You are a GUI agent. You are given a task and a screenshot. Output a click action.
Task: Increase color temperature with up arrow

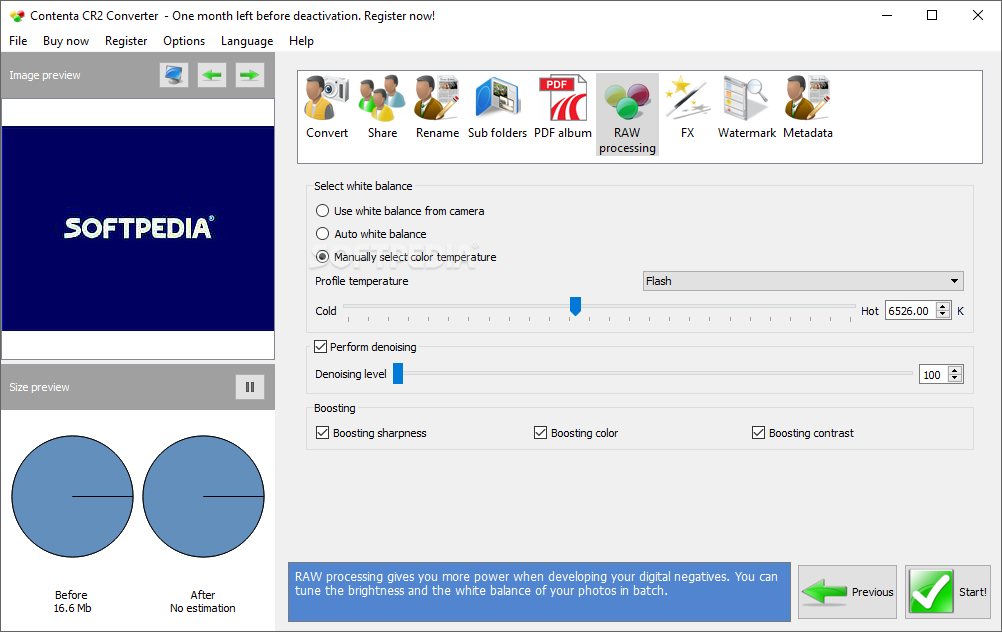tap(943, 307)
